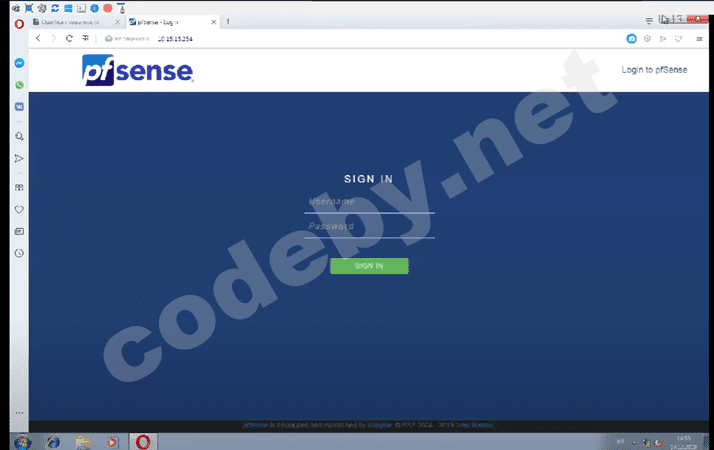This screenshot has width=714, height=450.
Task: Add page to bookmarks with heart icon
Action: click(678, 39)
